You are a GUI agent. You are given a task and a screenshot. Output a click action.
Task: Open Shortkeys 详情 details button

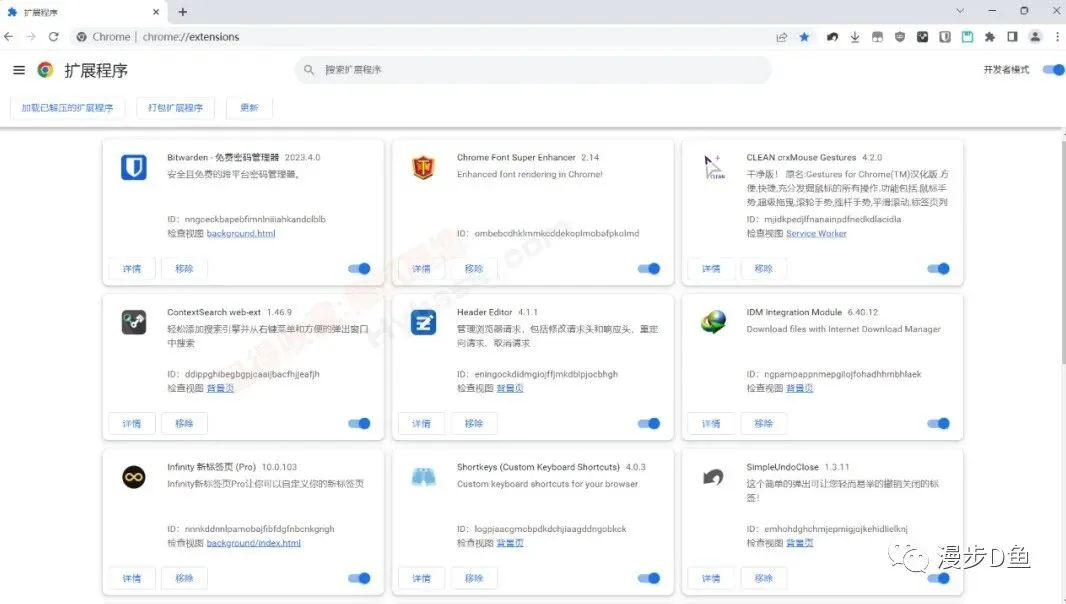(422, 578)
